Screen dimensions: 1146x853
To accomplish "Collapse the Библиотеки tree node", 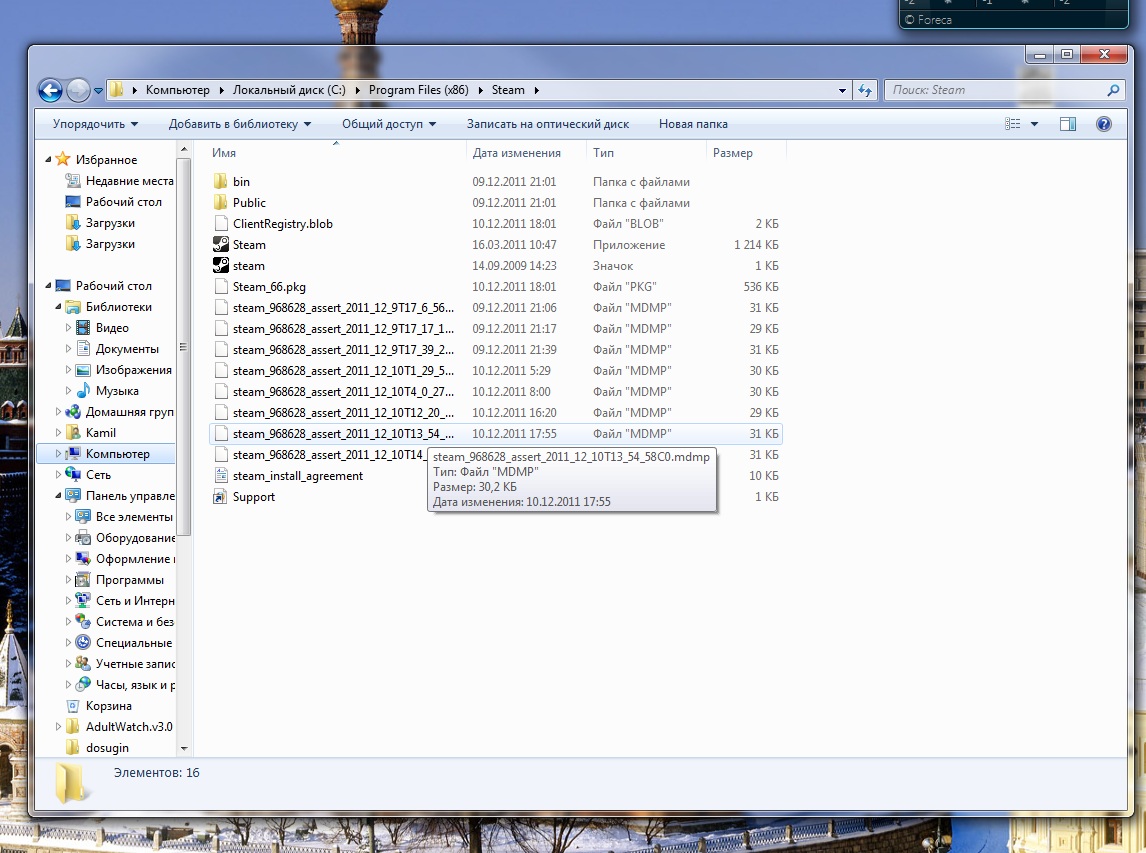I will [x=58, y=307].
